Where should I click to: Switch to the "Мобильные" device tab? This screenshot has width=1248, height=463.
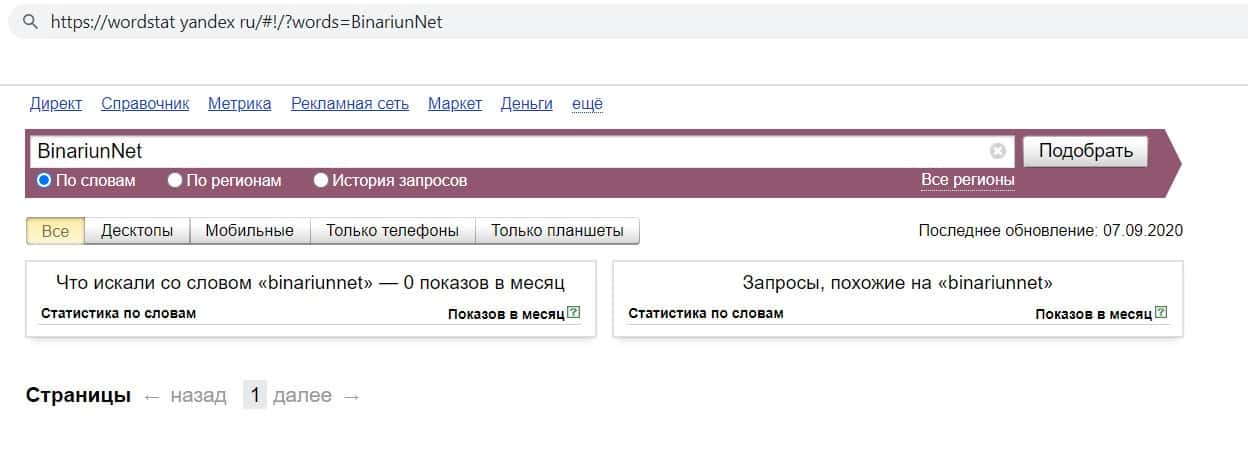coord(249,231)
